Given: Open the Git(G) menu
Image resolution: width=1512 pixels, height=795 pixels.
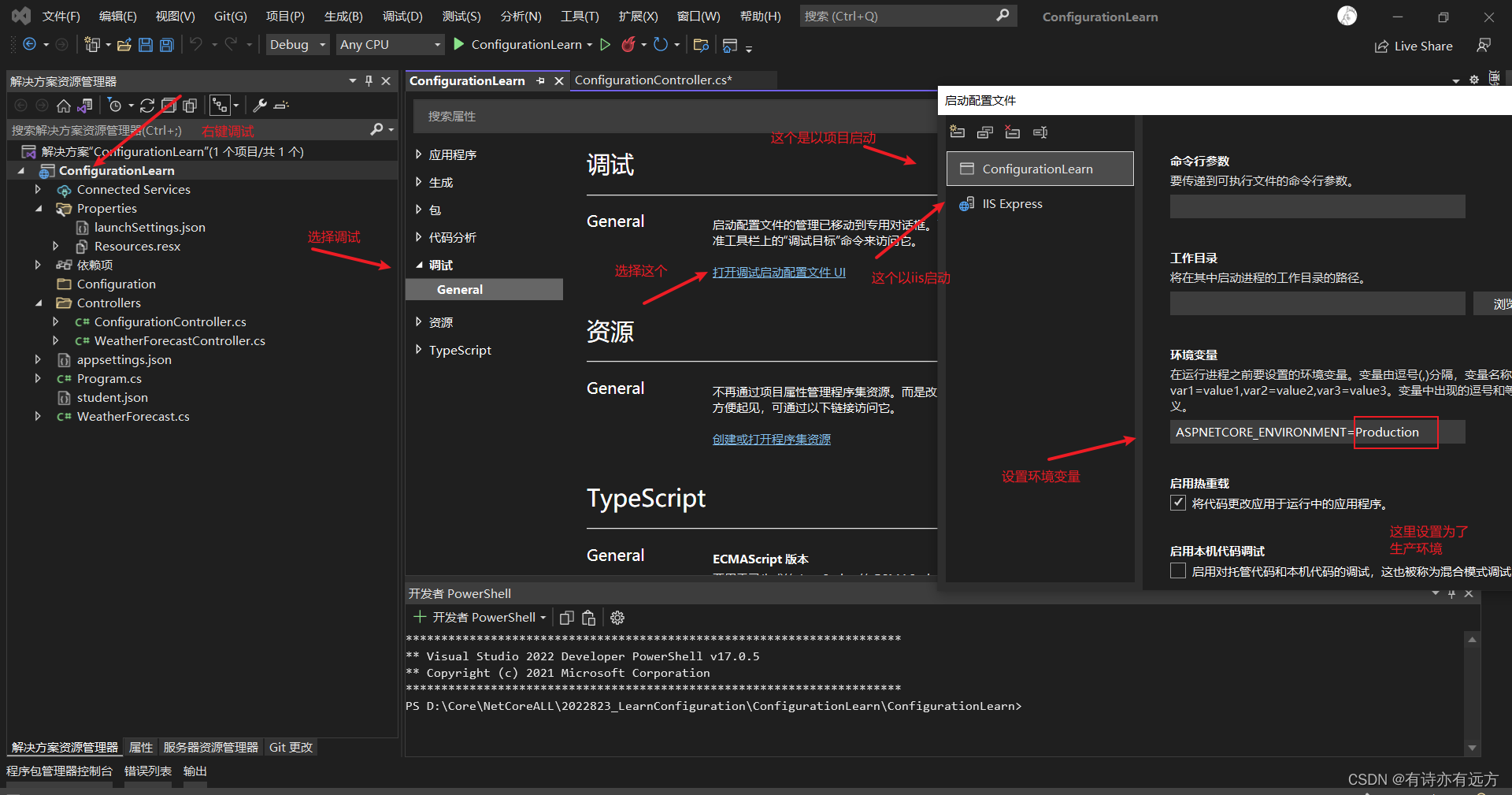Looking at the screenshot, I should coord(230,17).
